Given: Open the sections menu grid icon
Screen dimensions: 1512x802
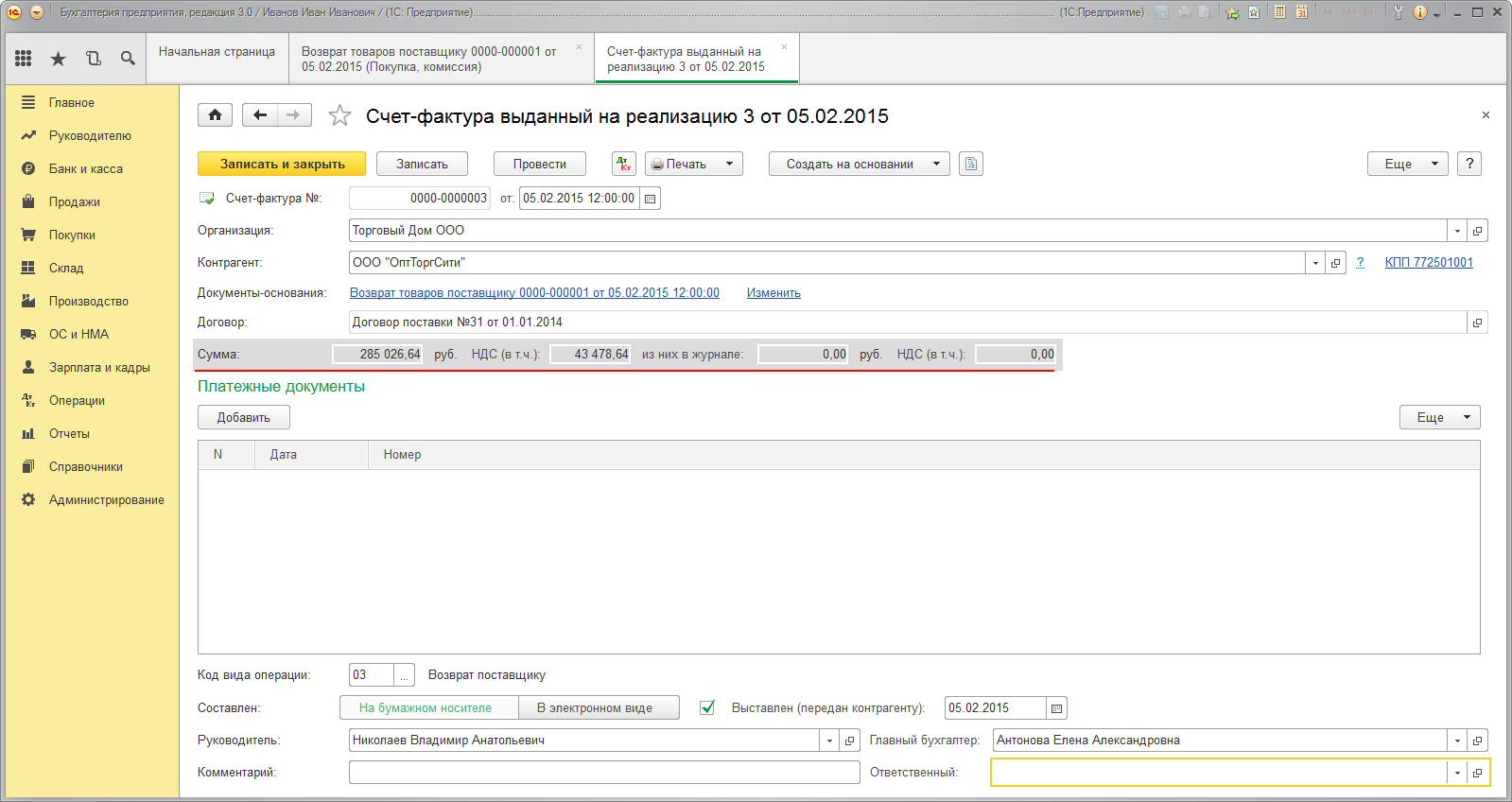Looking at the screenshot, I should coord(24,59).
